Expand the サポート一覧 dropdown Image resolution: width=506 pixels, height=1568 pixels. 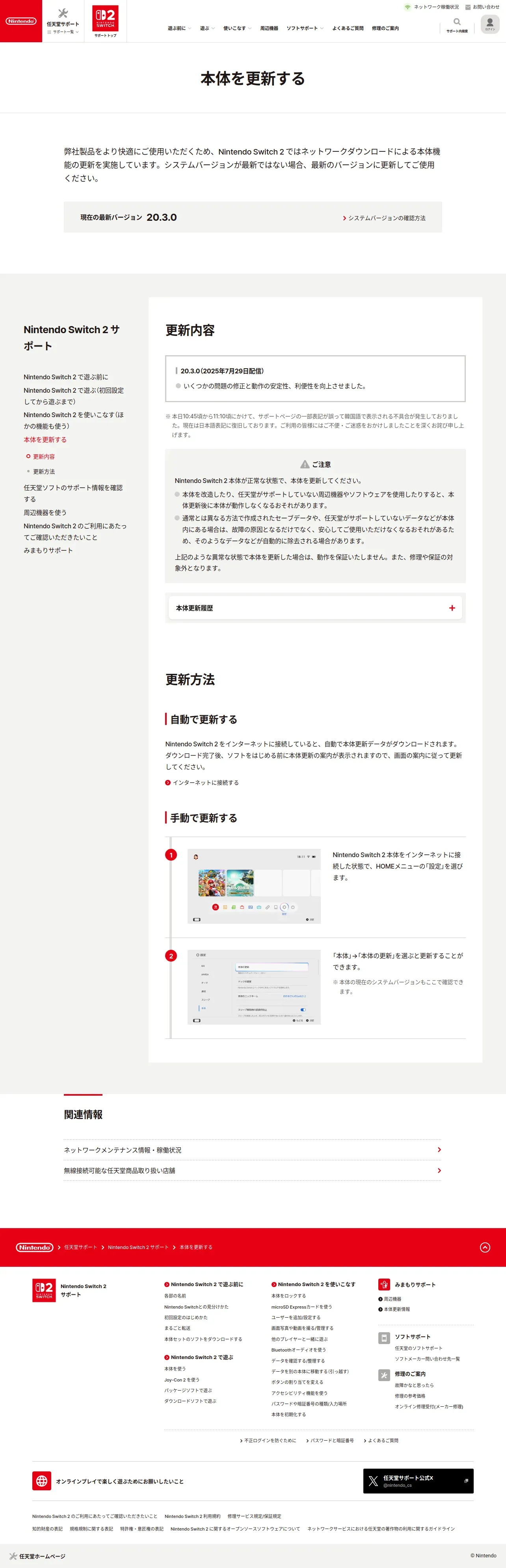click(63, 32)
